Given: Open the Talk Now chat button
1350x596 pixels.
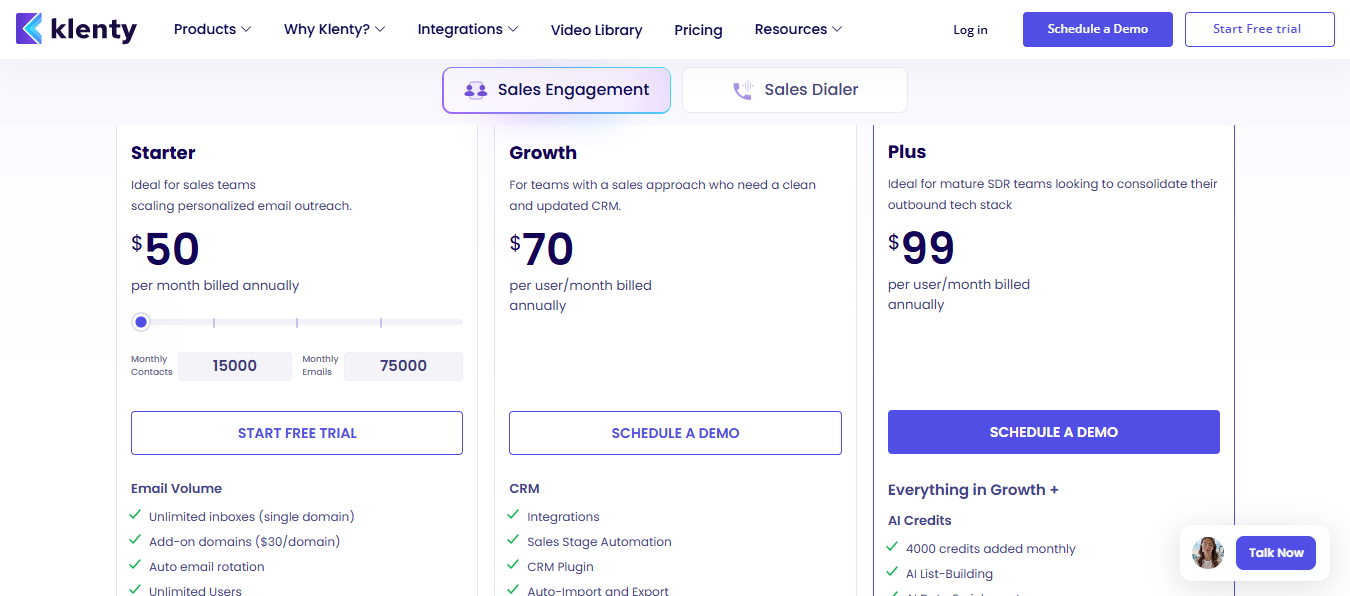Looking at the screenshot, I should (x=1276, y=553).
